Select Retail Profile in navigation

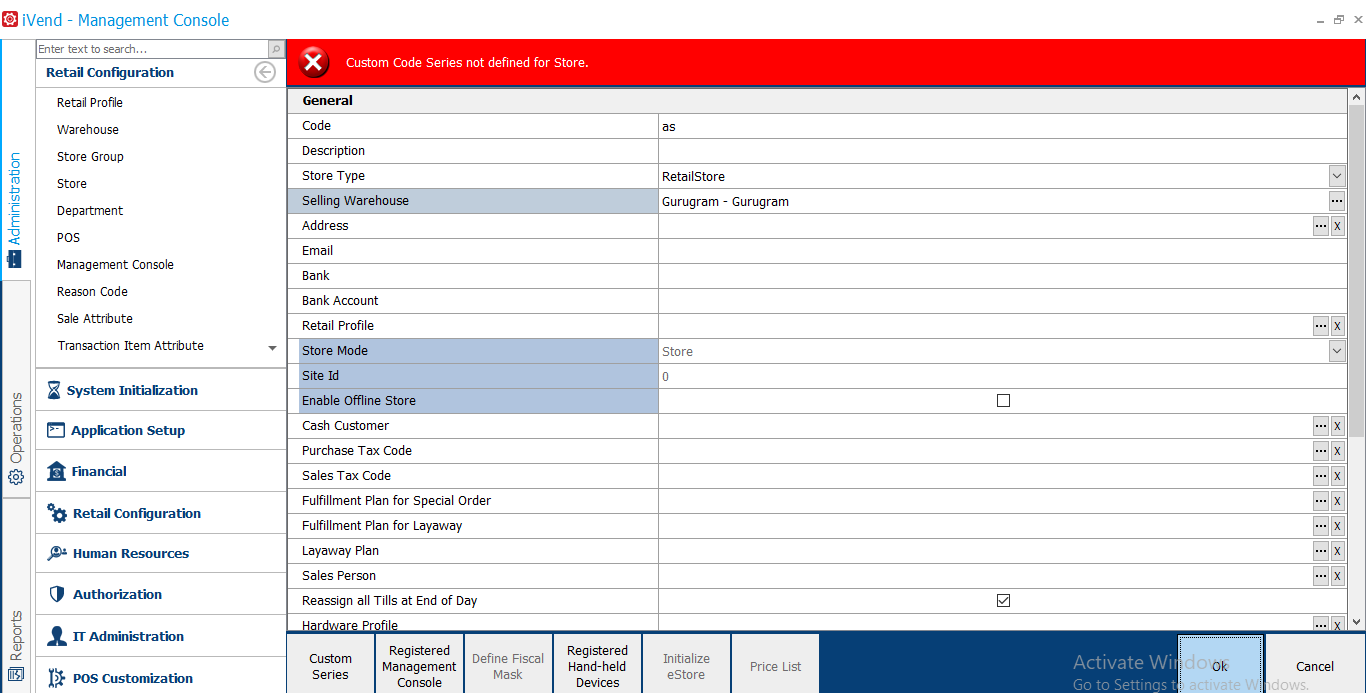[x=90, y=103]
